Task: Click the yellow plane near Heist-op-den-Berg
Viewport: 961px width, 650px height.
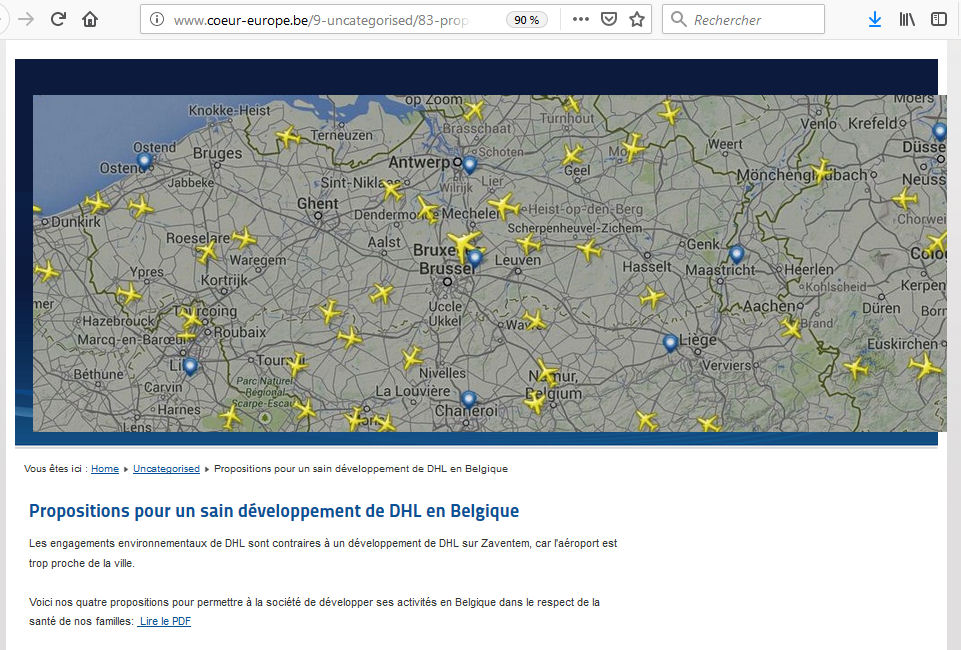Action: [504, 206]
